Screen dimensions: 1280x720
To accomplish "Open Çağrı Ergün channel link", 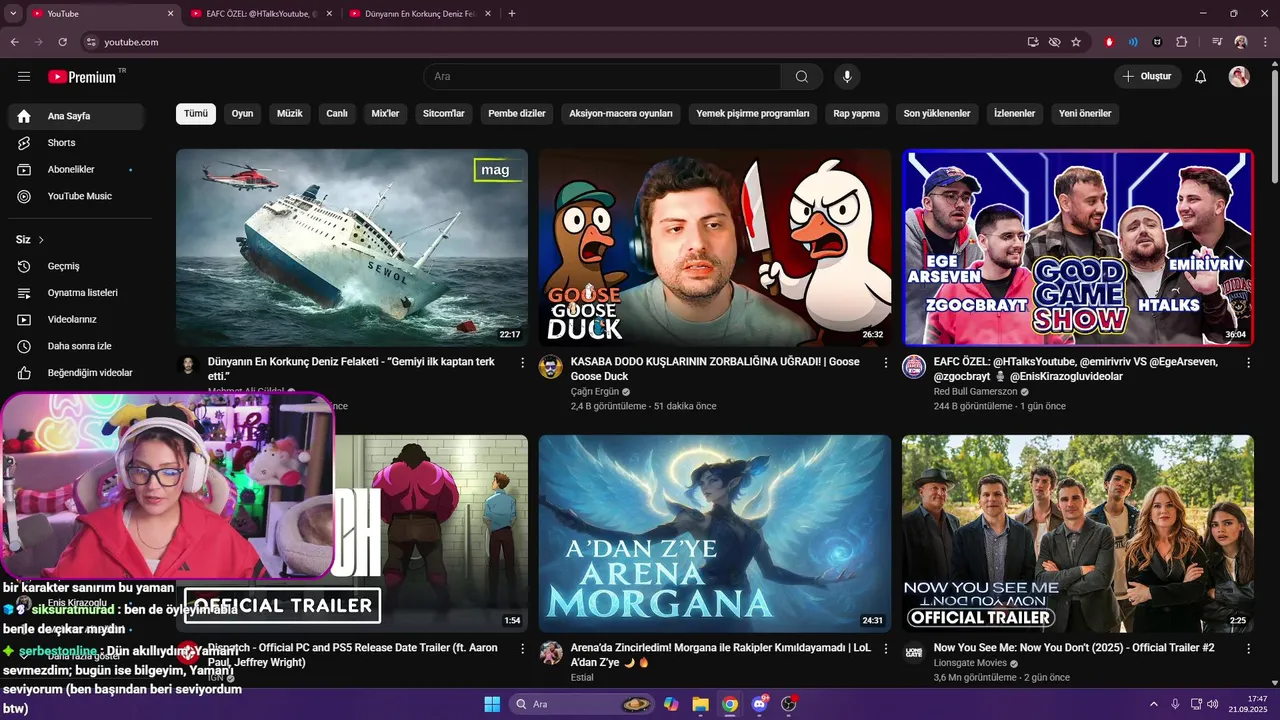I will pyautogui.click(x=595, y=392).
